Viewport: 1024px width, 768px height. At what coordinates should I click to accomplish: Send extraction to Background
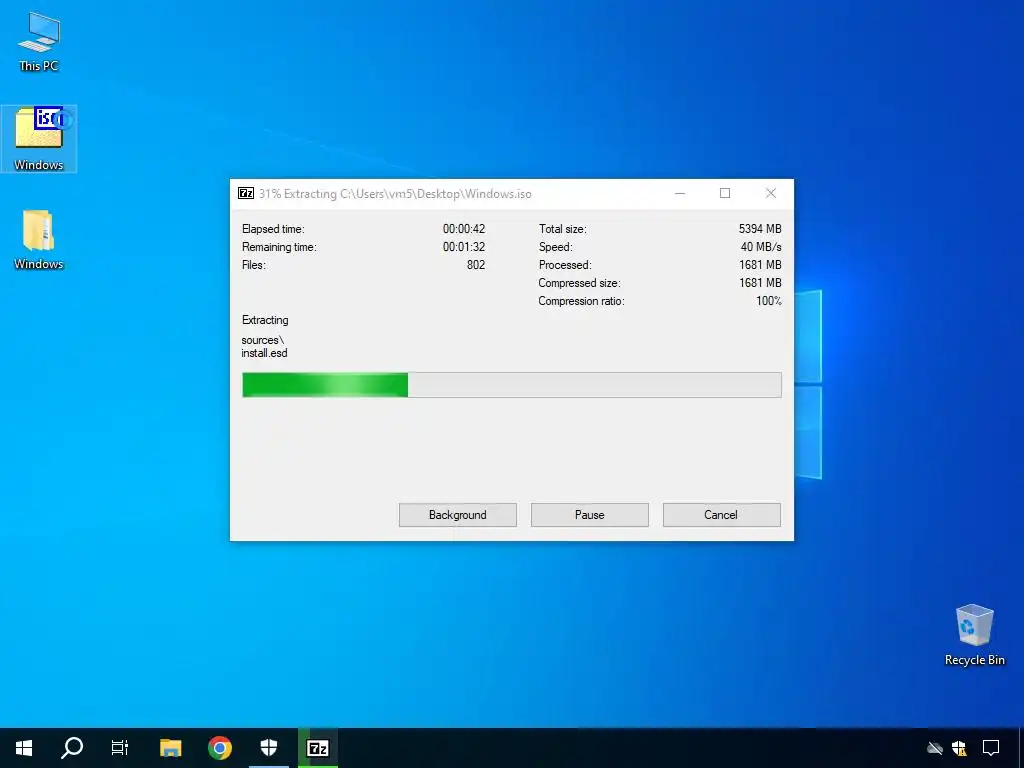(458, 515)
